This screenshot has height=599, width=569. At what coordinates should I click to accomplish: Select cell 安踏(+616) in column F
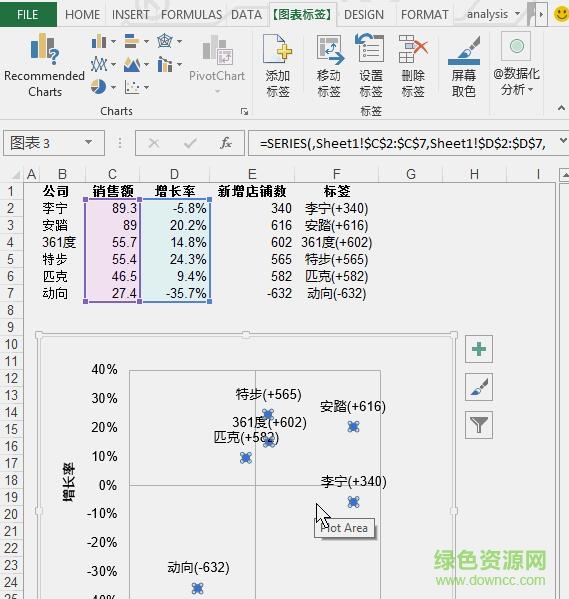click(x=336, y=225)
